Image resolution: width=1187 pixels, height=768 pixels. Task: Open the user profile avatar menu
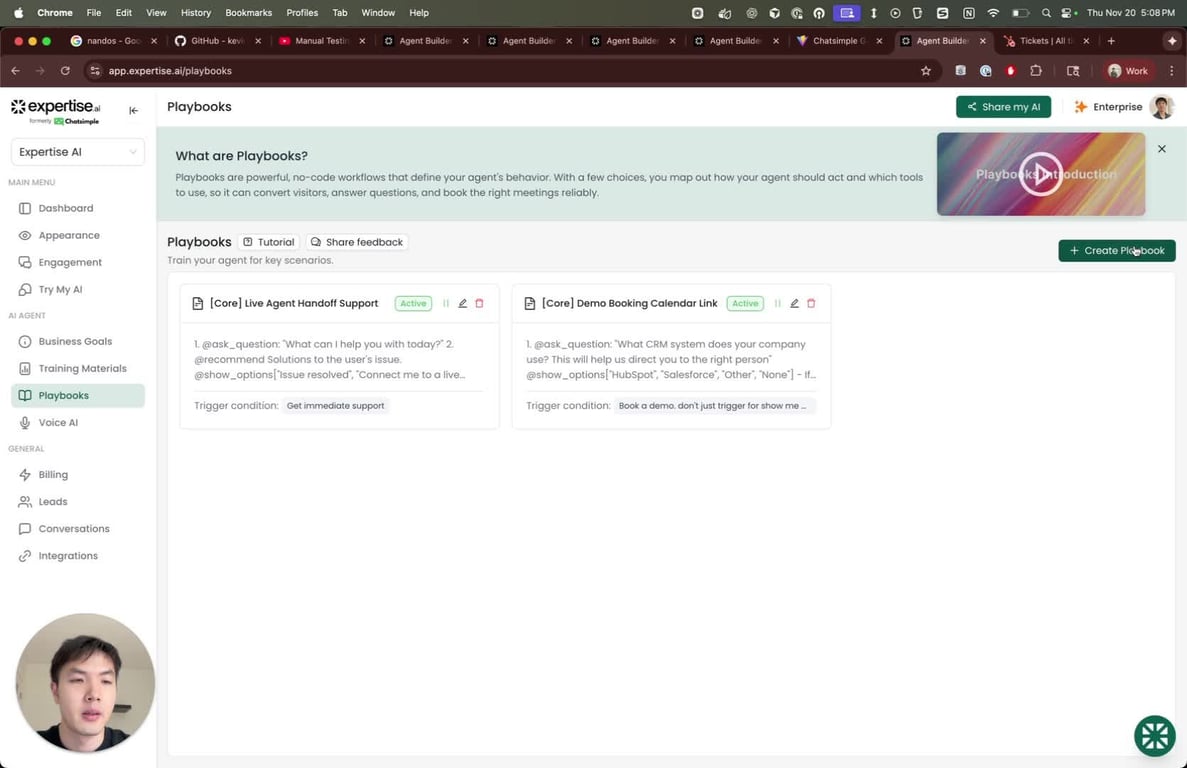coord(1161,107)
